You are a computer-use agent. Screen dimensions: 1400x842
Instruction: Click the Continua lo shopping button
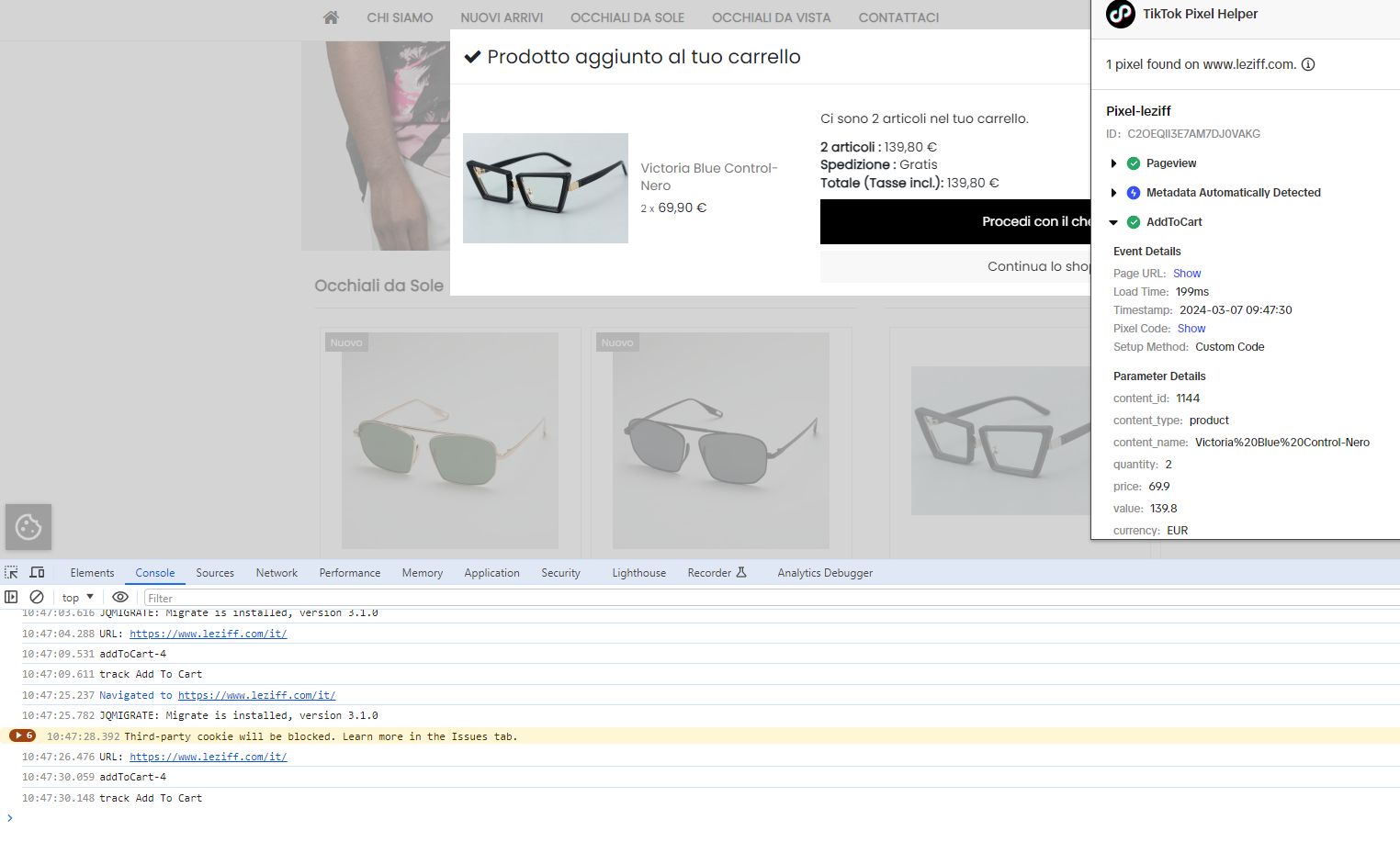955,266
